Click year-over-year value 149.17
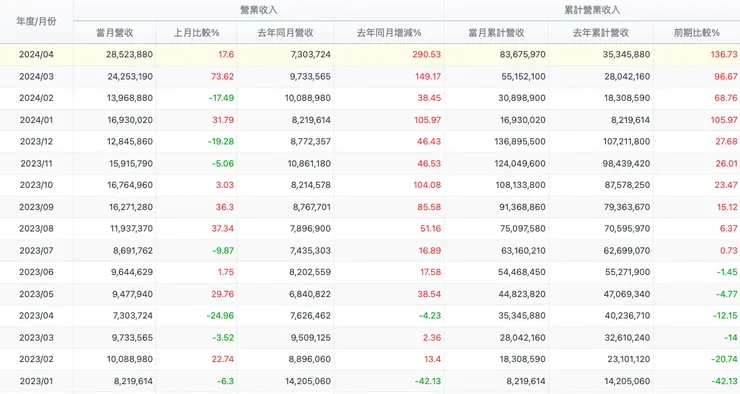The image size is (740, 394). tap(428, 76)
